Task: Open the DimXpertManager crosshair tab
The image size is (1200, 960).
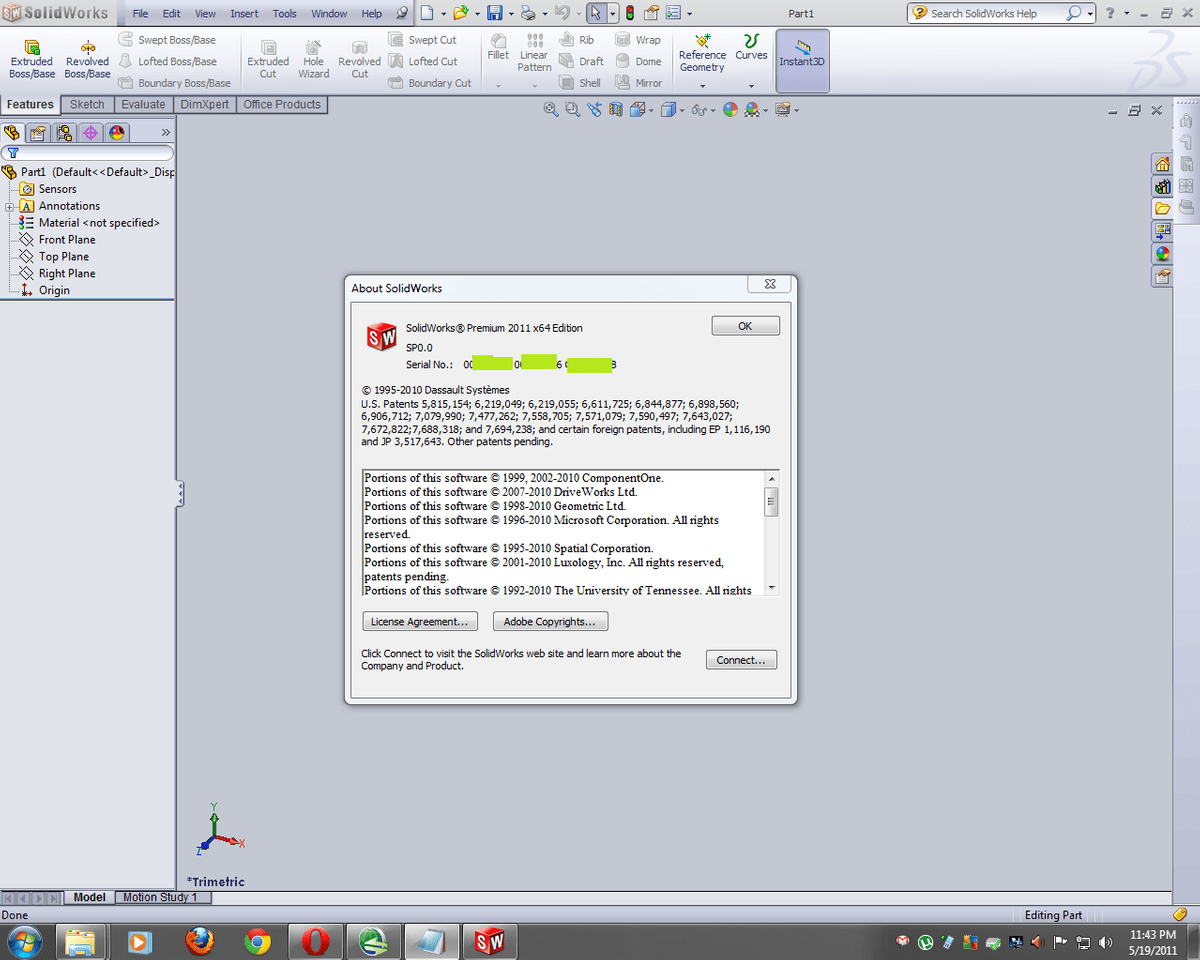Action: coord(90,132)
